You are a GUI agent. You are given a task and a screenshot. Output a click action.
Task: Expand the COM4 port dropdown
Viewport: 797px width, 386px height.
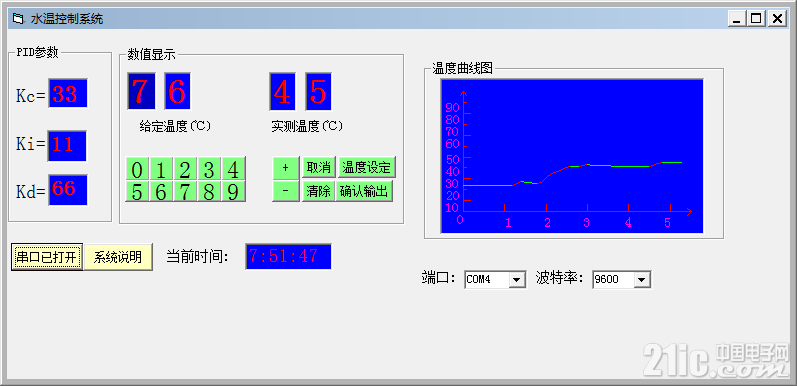pyautogui.click(x=518, y=279)
